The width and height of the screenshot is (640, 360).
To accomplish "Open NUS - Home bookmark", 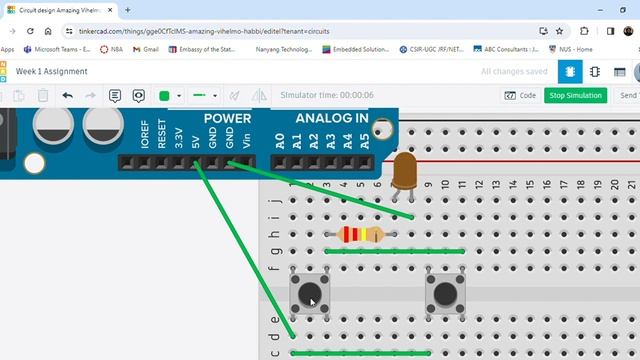I will point(571,49).
